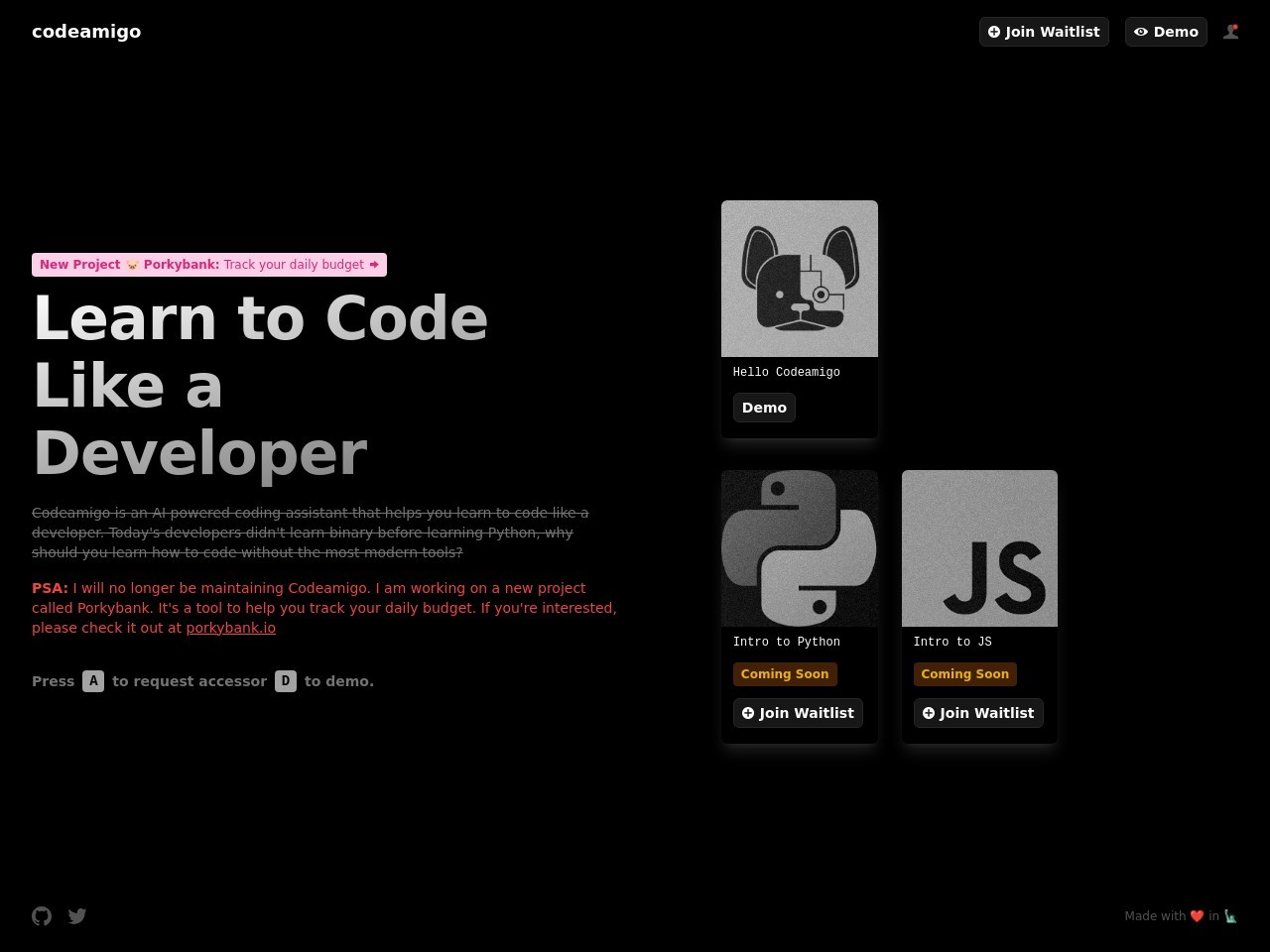Click the D keyboard key badge
The height and width of the screenshot is (952, 1270).
(286, 681)
